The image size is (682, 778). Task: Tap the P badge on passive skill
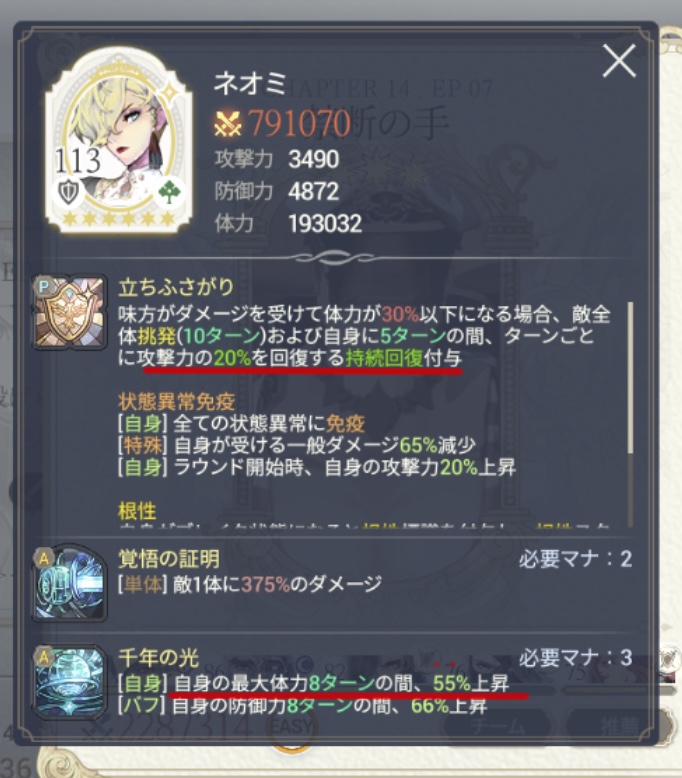44,286
